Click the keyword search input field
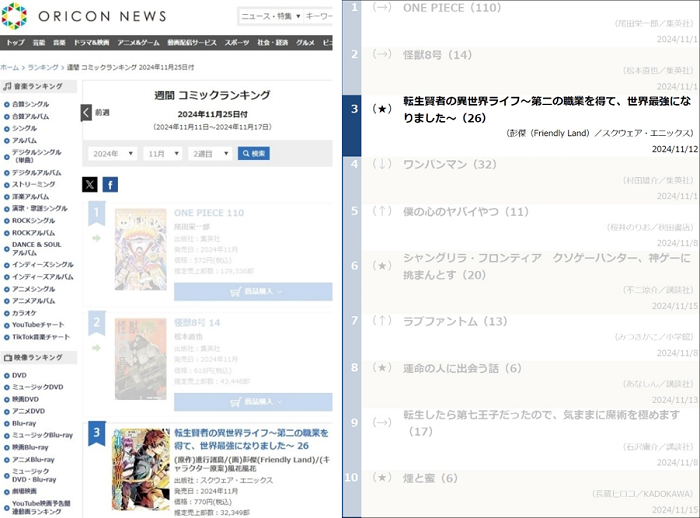 [x=318, y=16]
